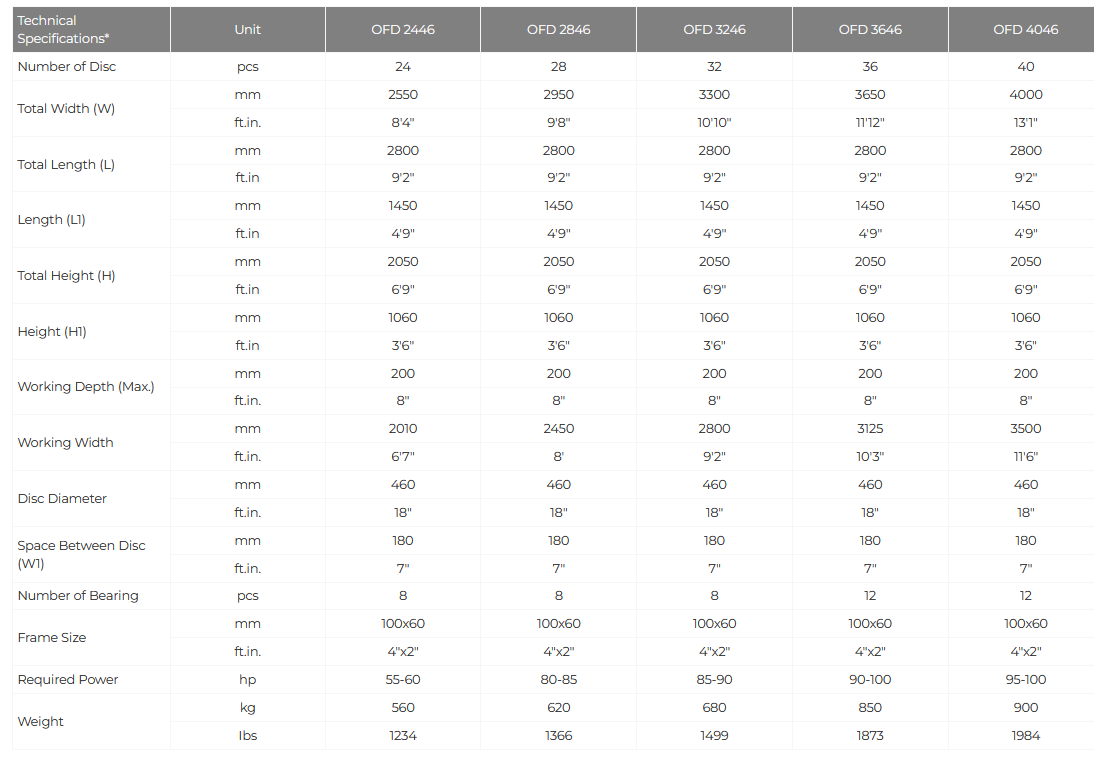1094x774 pixels.
Task: Click the OFD 3246 column header
Action: tap(714, 29)
